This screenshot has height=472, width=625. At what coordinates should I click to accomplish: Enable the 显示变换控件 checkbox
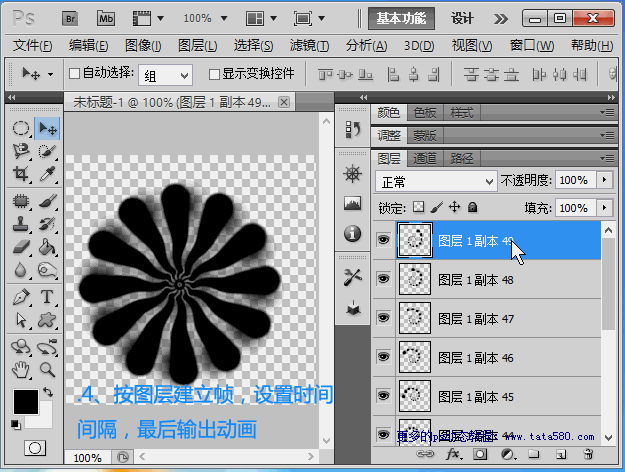(x=214, y=74)
